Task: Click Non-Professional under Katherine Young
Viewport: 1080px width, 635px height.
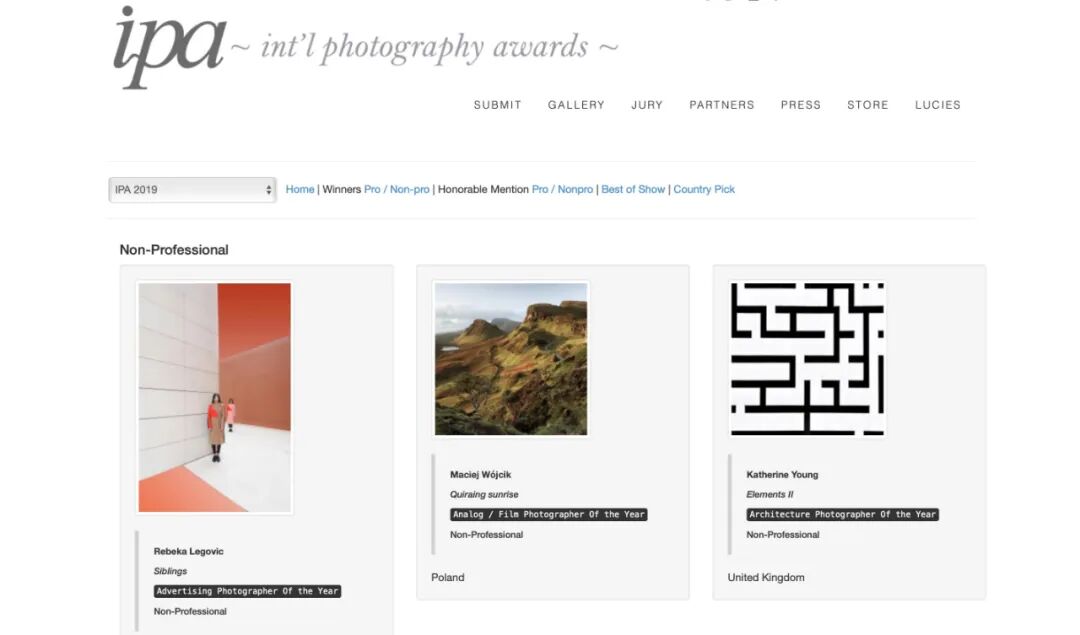Action: point(783,534)
